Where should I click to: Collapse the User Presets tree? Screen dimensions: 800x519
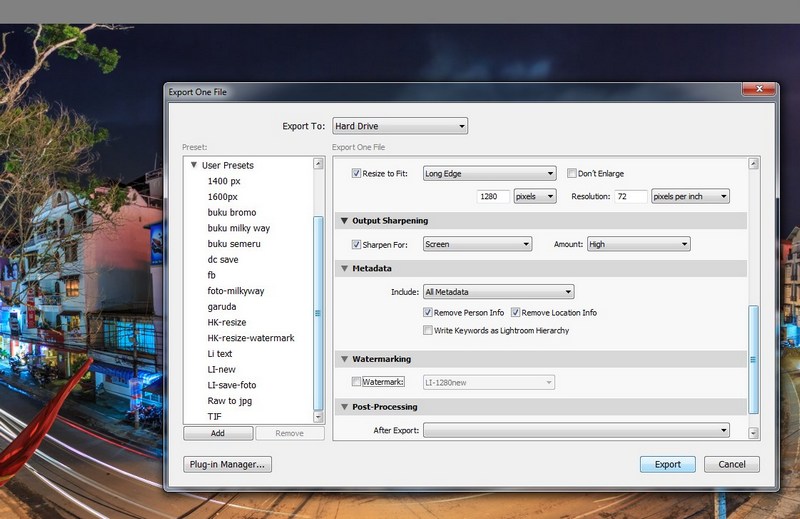point(194,165)
